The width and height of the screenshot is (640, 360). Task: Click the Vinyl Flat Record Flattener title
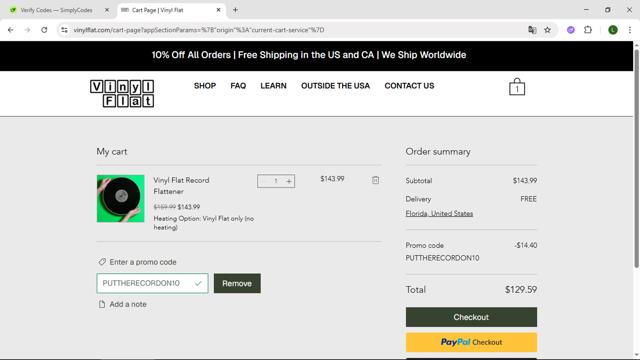181,186
